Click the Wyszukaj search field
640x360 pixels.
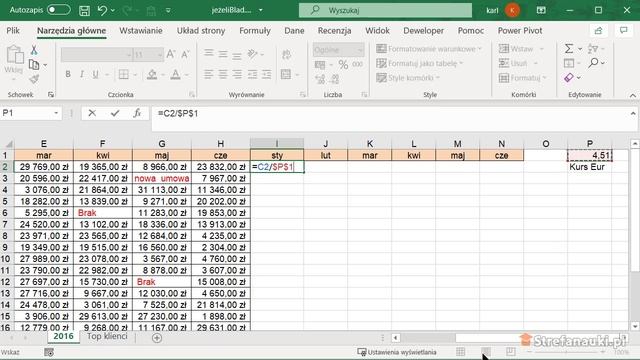coord(385,10)
